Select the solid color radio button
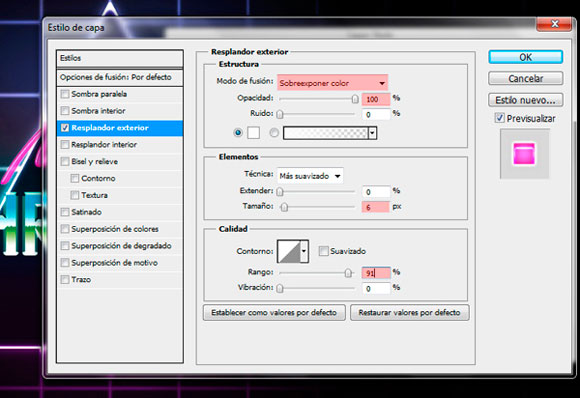Viewport: 580px width, 398px height. click(x=238, y=132)
